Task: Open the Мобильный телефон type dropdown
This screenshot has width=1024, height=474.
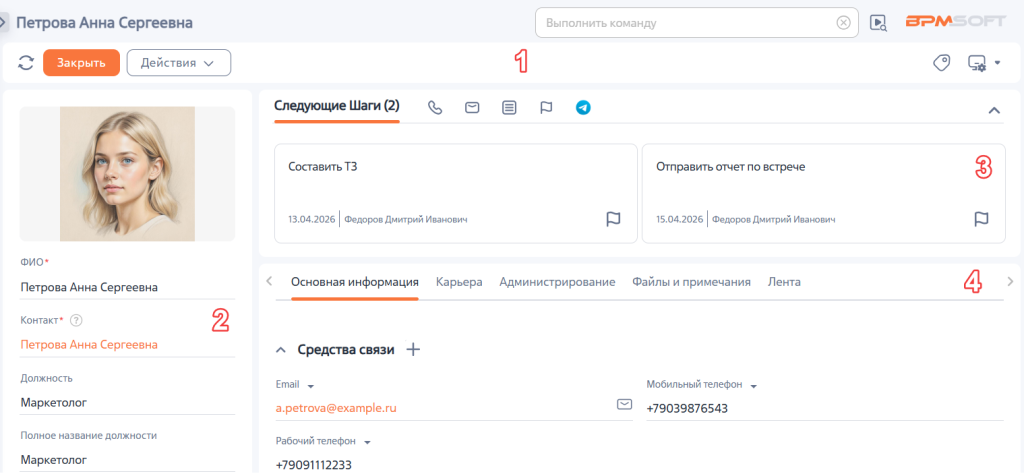Action: point(753,385)
